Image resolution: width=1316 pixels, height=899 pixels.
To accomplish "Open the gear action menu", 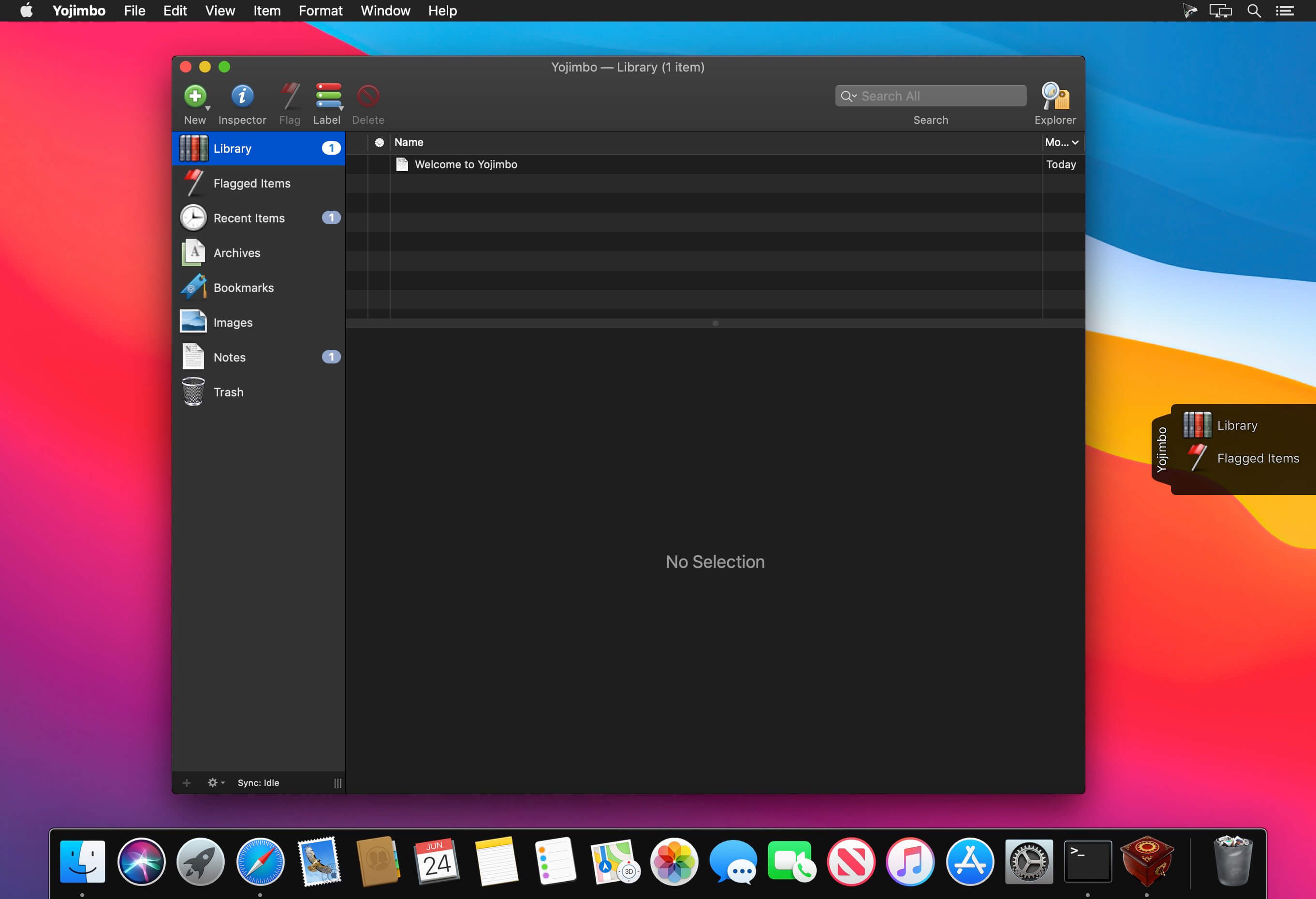I will (215, 783).
